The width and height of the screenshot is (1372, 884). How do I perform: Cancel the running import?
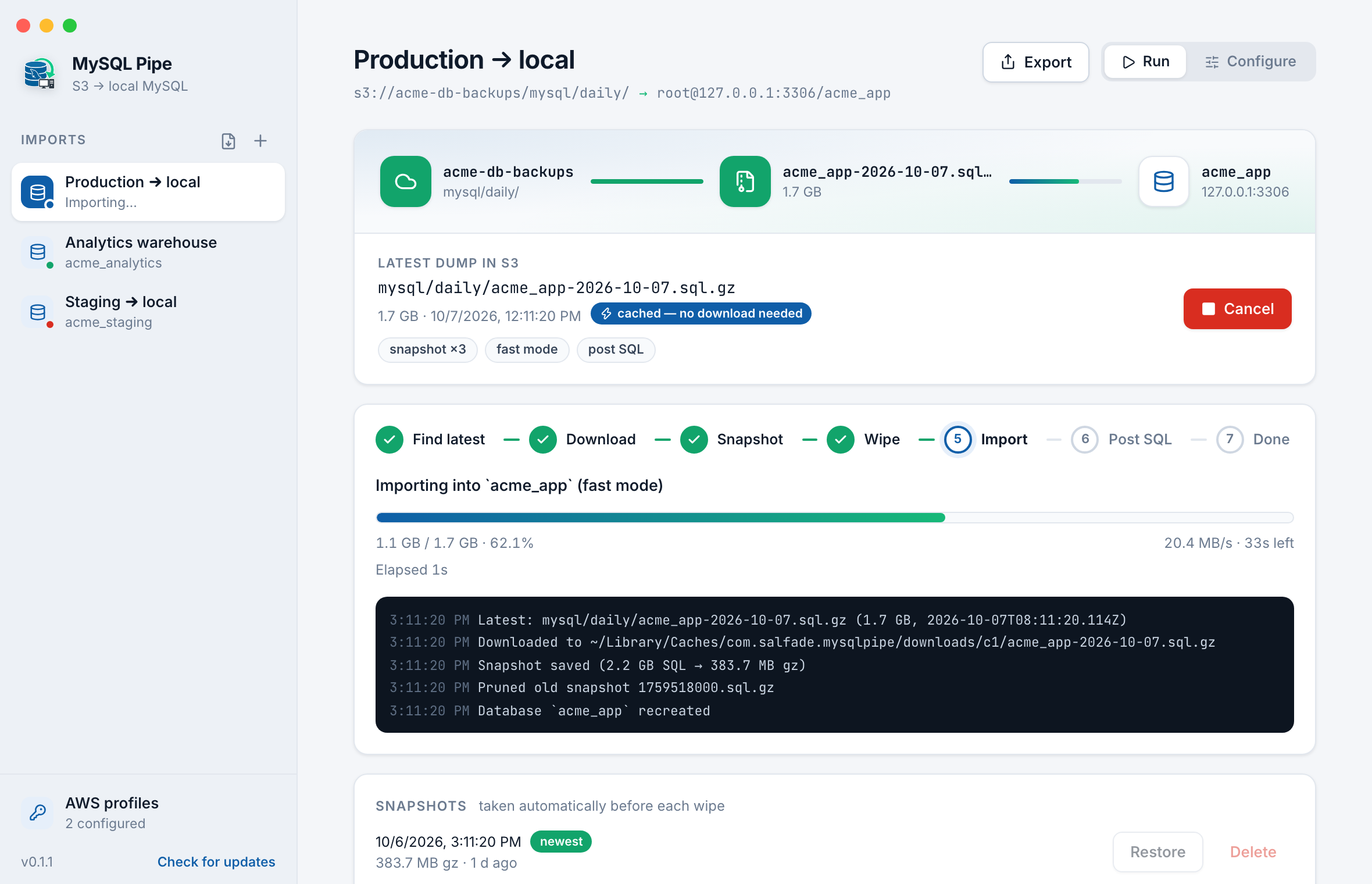click(1238, 309)
